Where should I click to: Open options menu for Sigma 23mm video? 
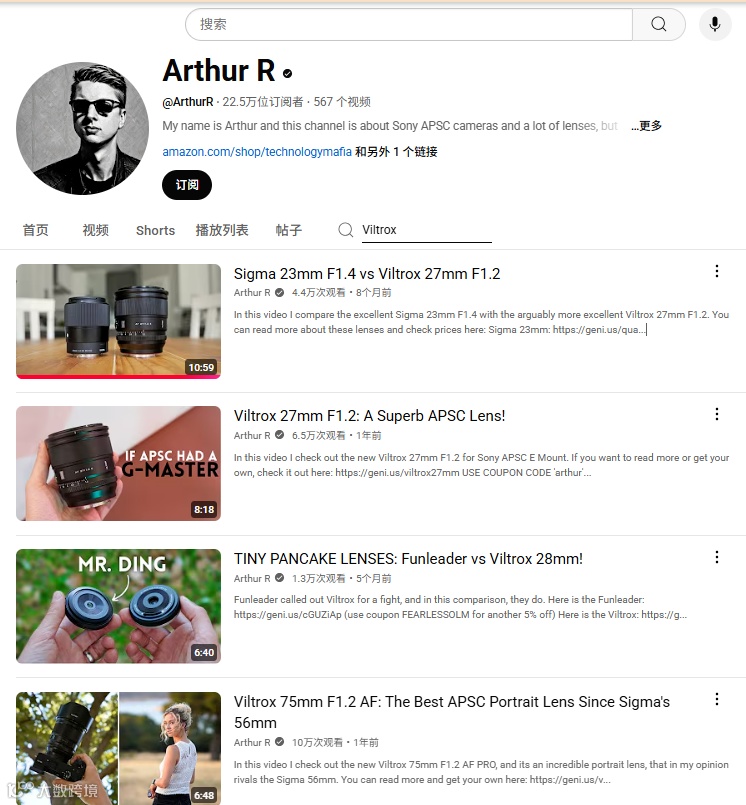click(717, 272)
